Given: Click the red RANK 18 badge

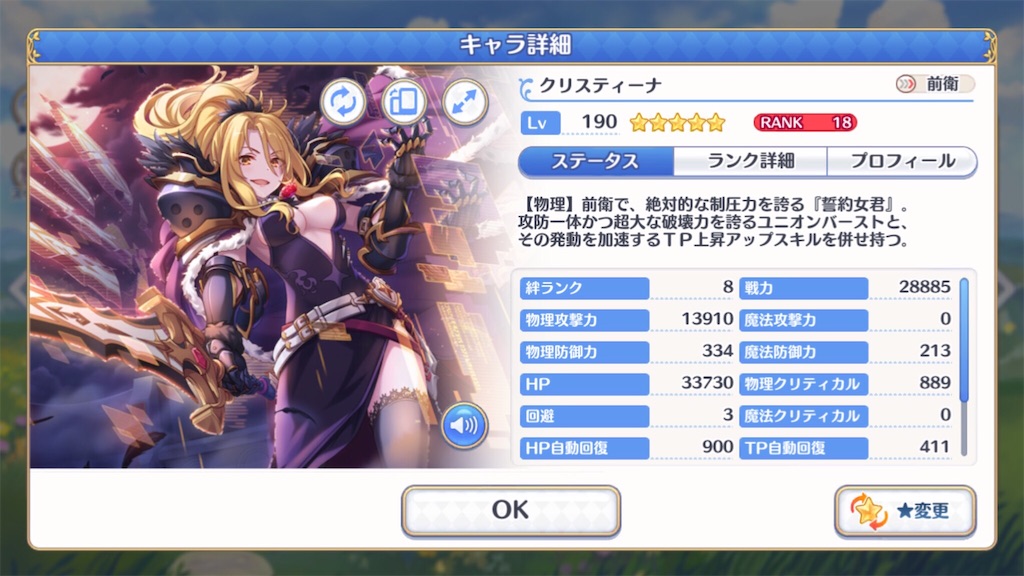Looking at the screenshot, I should pos(805,122).
